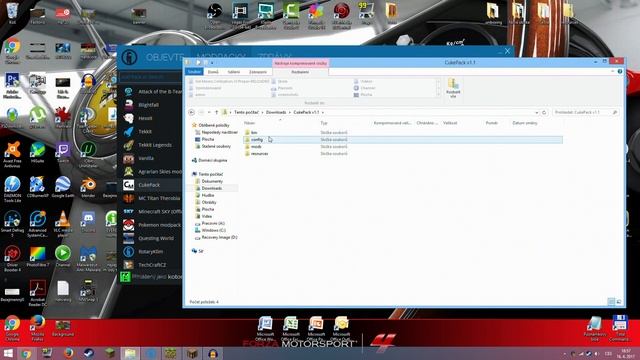Screen dimensions: 640x360
Task: Go up one folder level arrow
Action: [216, 112]
